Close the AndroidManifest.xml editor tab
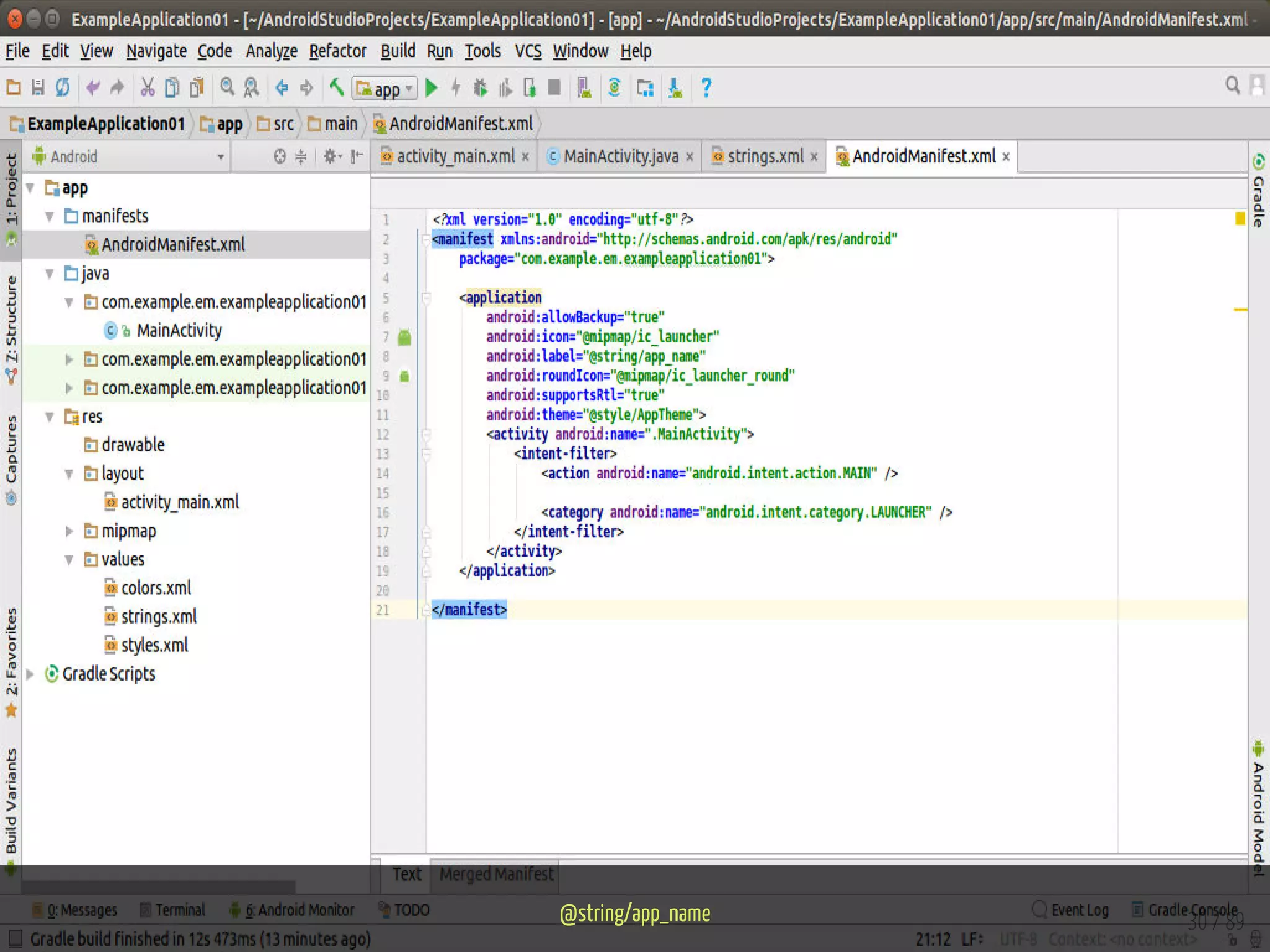This screenshot has width=1270, height=952. click(1006, 157)
